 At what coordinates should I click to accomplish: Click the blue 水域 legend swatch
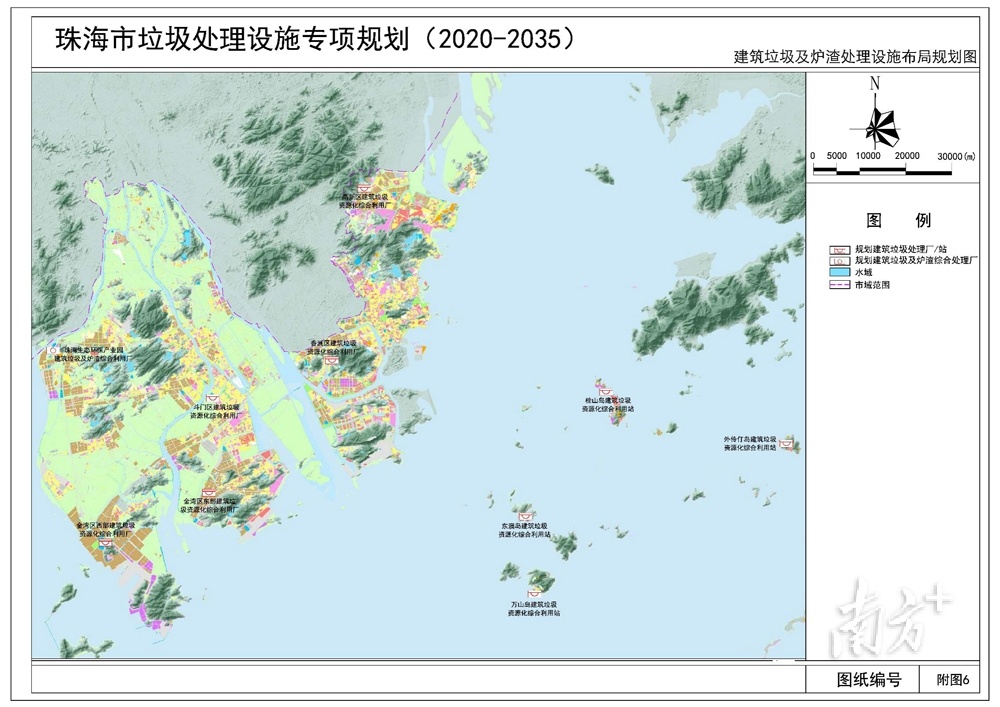[840, 272]
